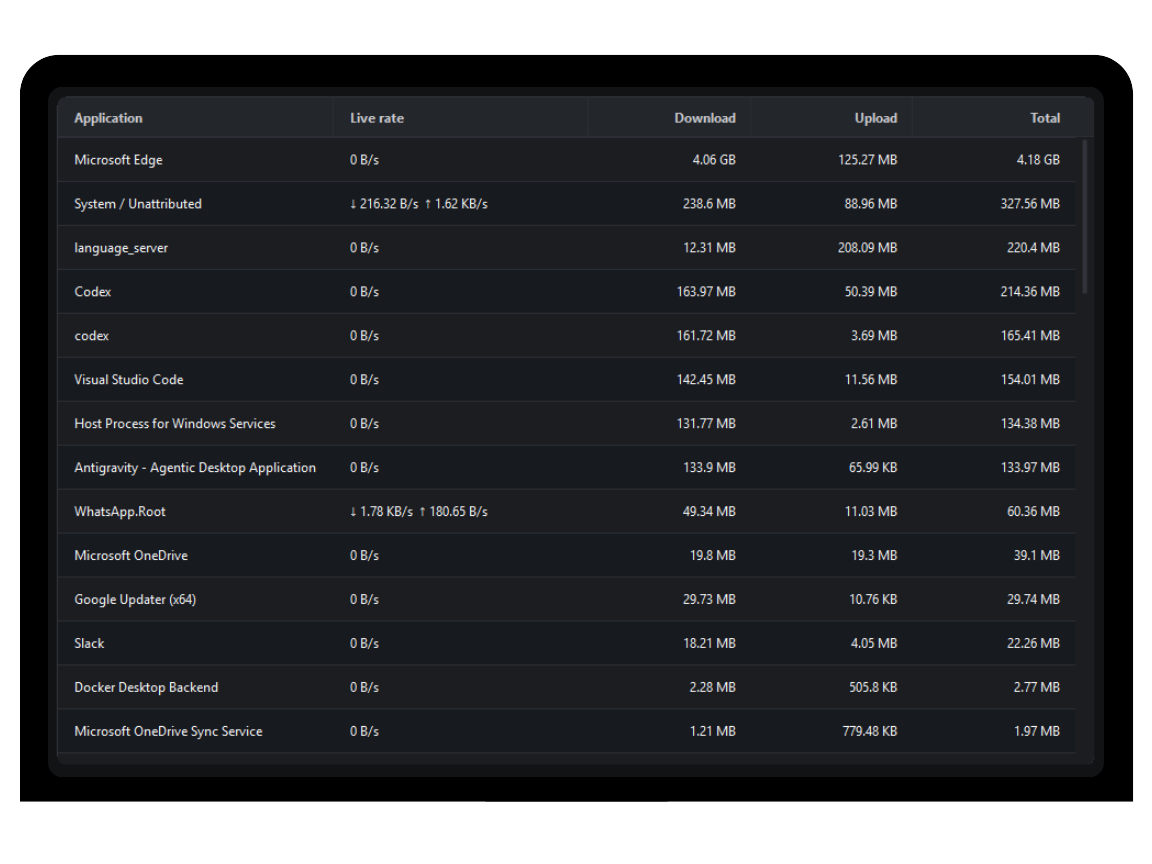Sort by the Total column header
Viewport: 1152px width, 864px height.
(x=1045, y=118)
